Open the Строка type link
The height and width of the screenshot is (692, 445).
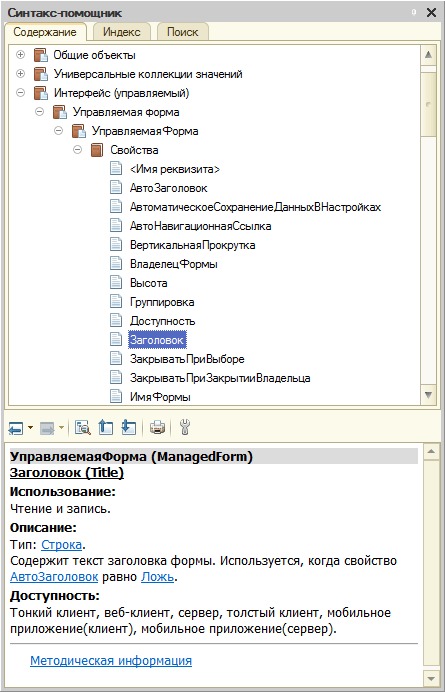pos(61,544)
